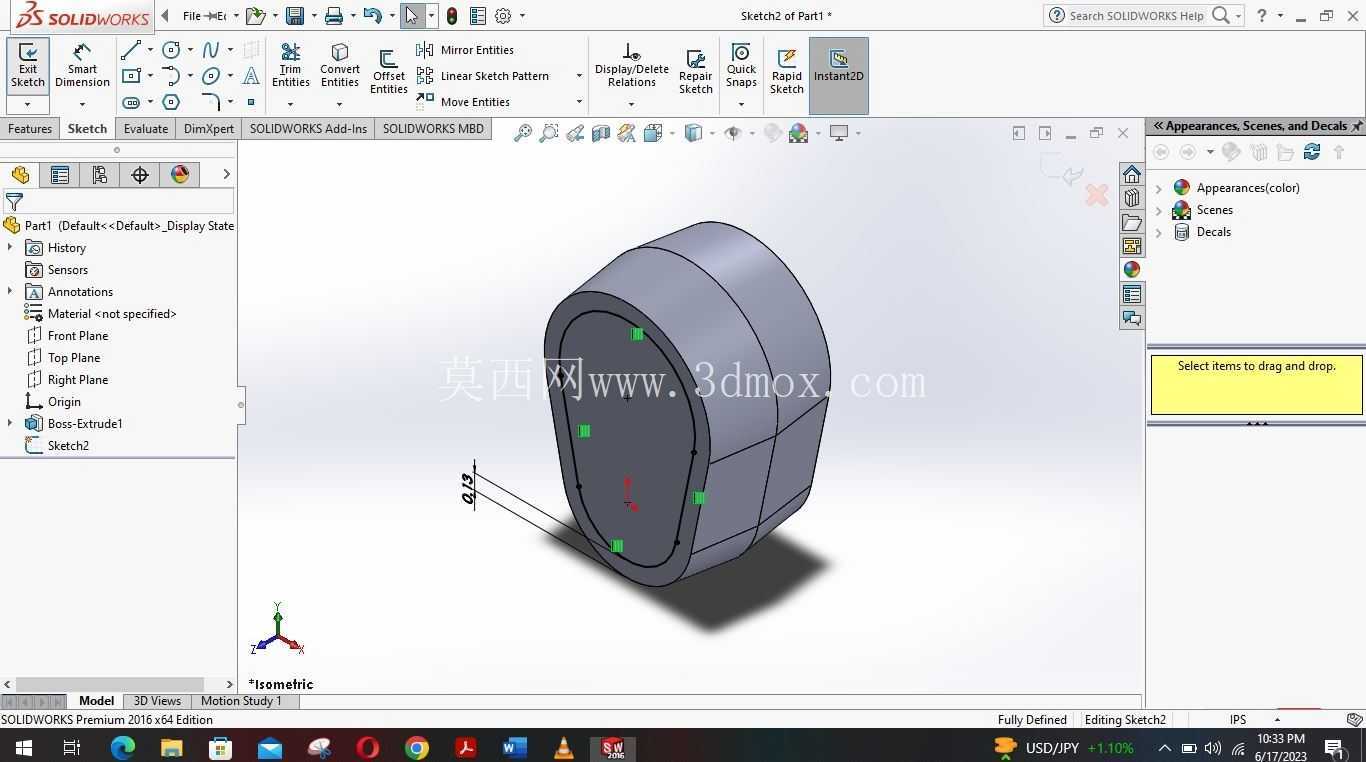Screen dimensions: 1366x762
Task: Click Mirror Entities
Action: (x=466, y=50)
